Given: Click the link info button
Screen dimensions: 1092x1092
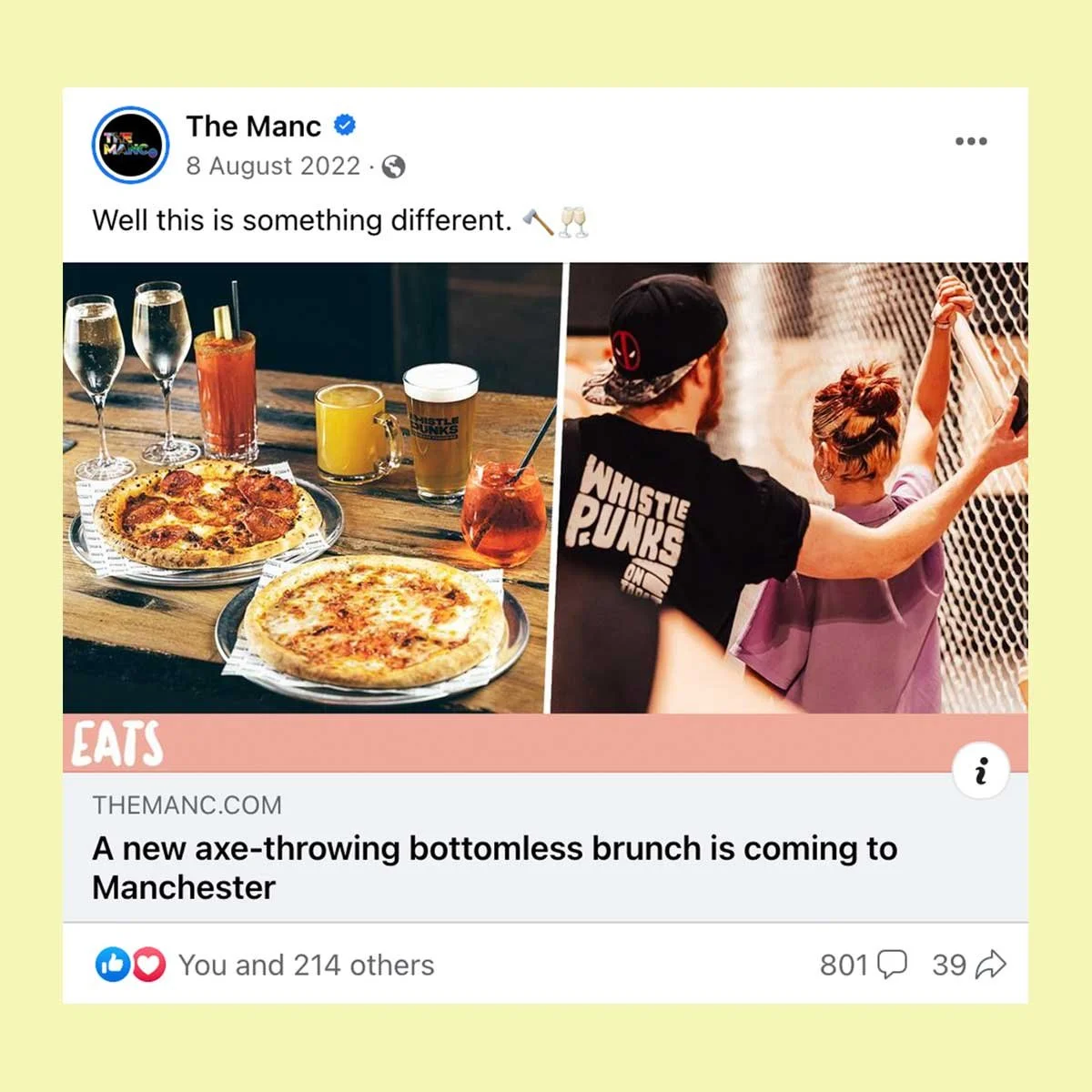Looking at the screenshot, I should (x=980, y=772).
